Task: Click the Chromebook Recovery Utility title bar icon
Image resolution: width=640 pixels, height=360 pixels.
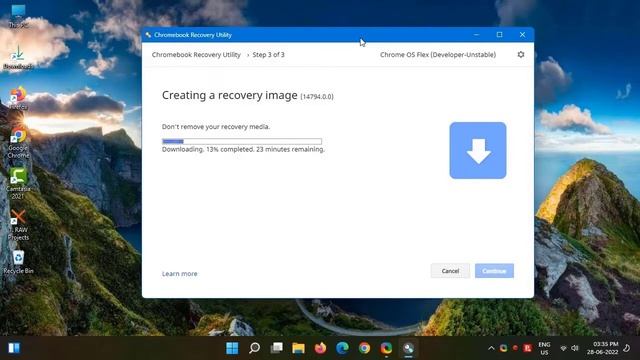Action: [x=148, y=35]
